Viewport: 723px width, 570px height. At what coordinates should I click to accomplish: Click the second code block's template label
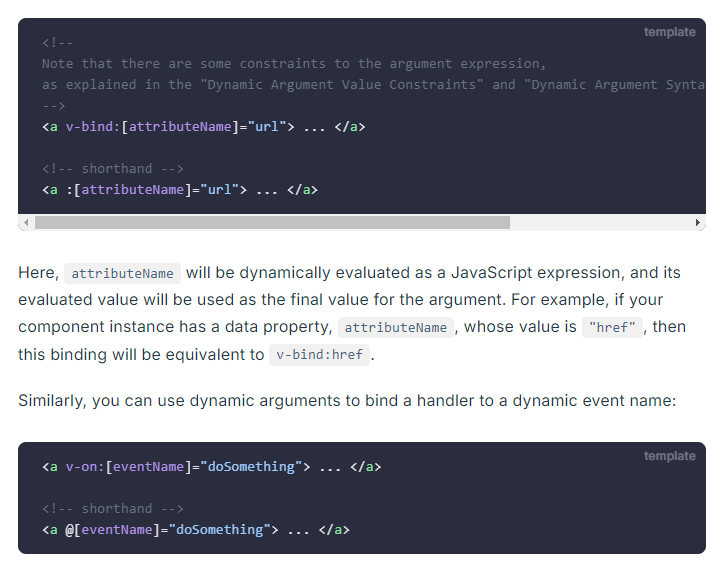[670, 456]
